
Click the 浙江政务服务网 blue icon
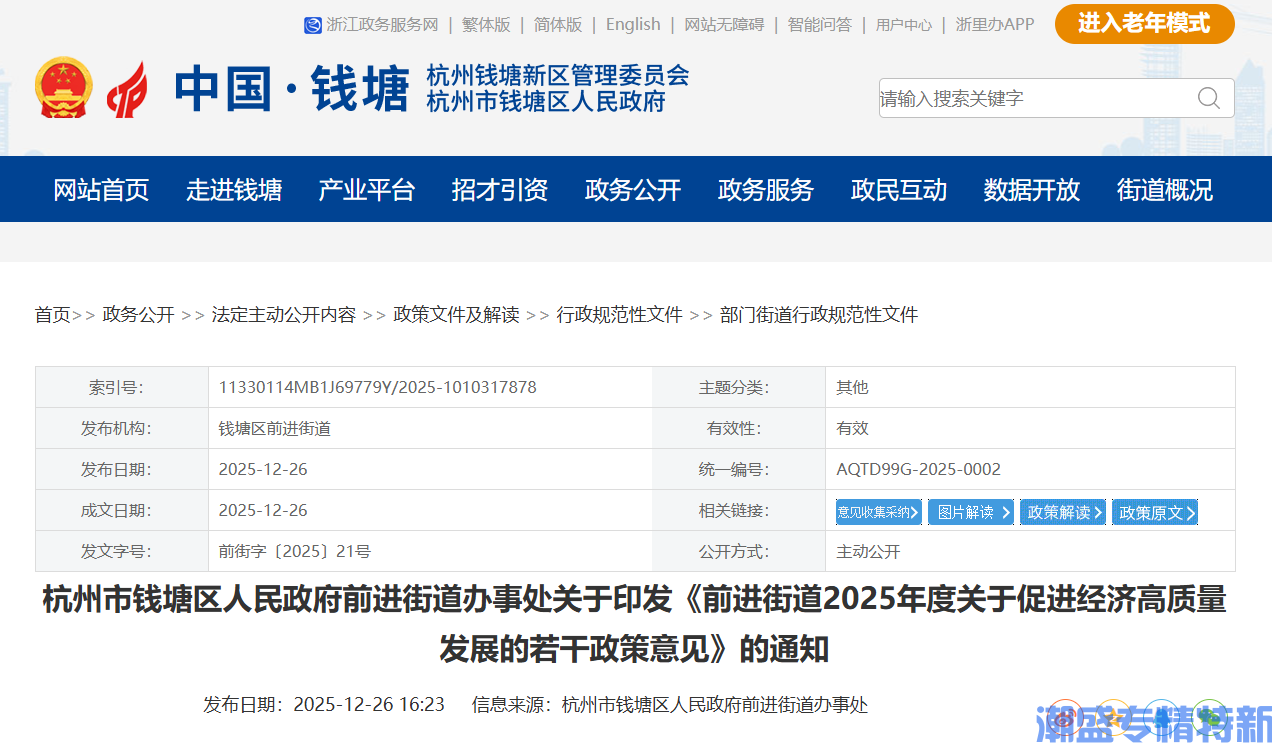[312, 24]
